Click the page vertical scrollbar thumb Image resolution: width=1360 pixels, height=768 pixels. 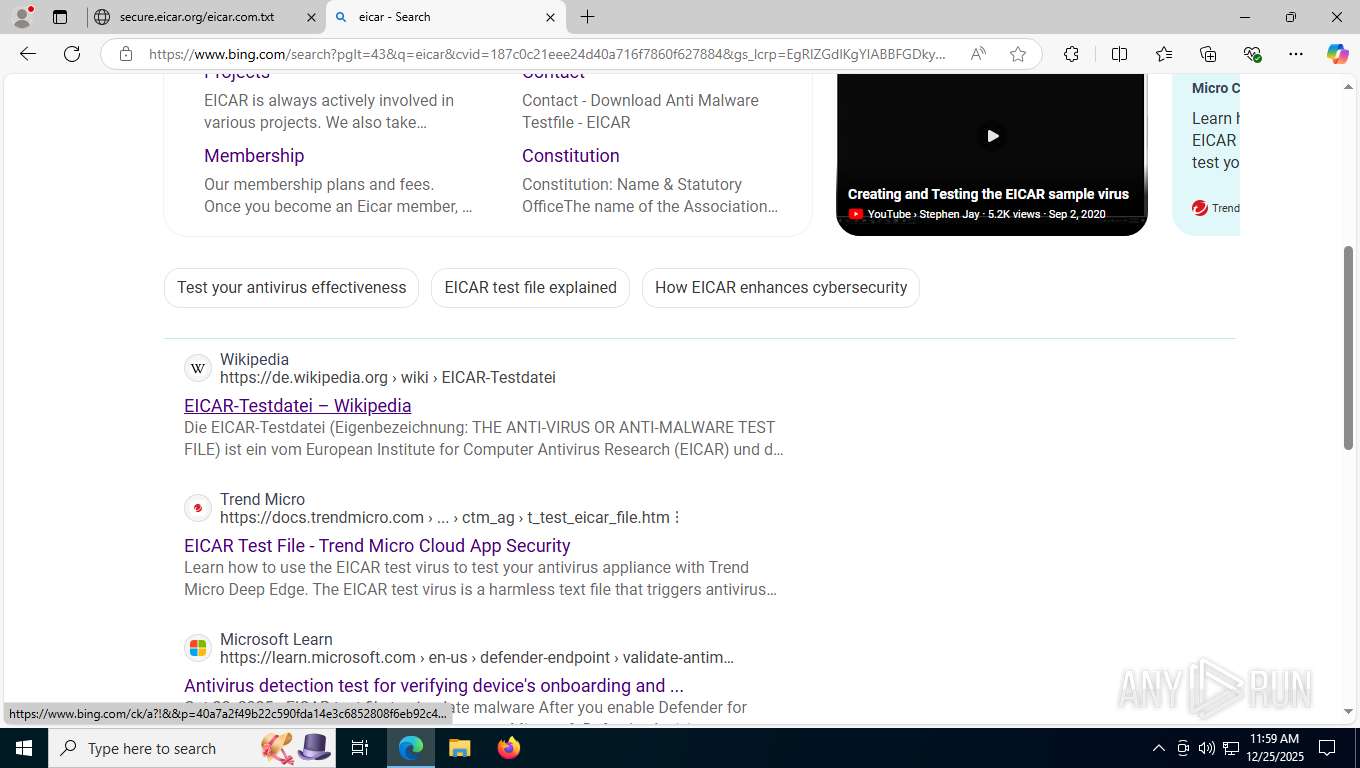[1348, 347]
